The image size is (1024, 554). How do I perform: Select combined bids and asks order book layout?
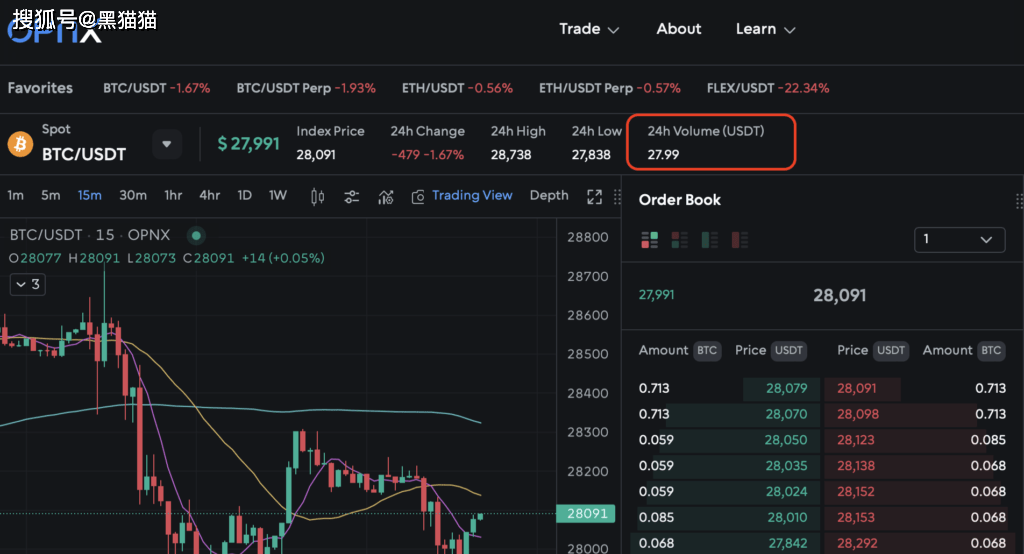(649, 240)
